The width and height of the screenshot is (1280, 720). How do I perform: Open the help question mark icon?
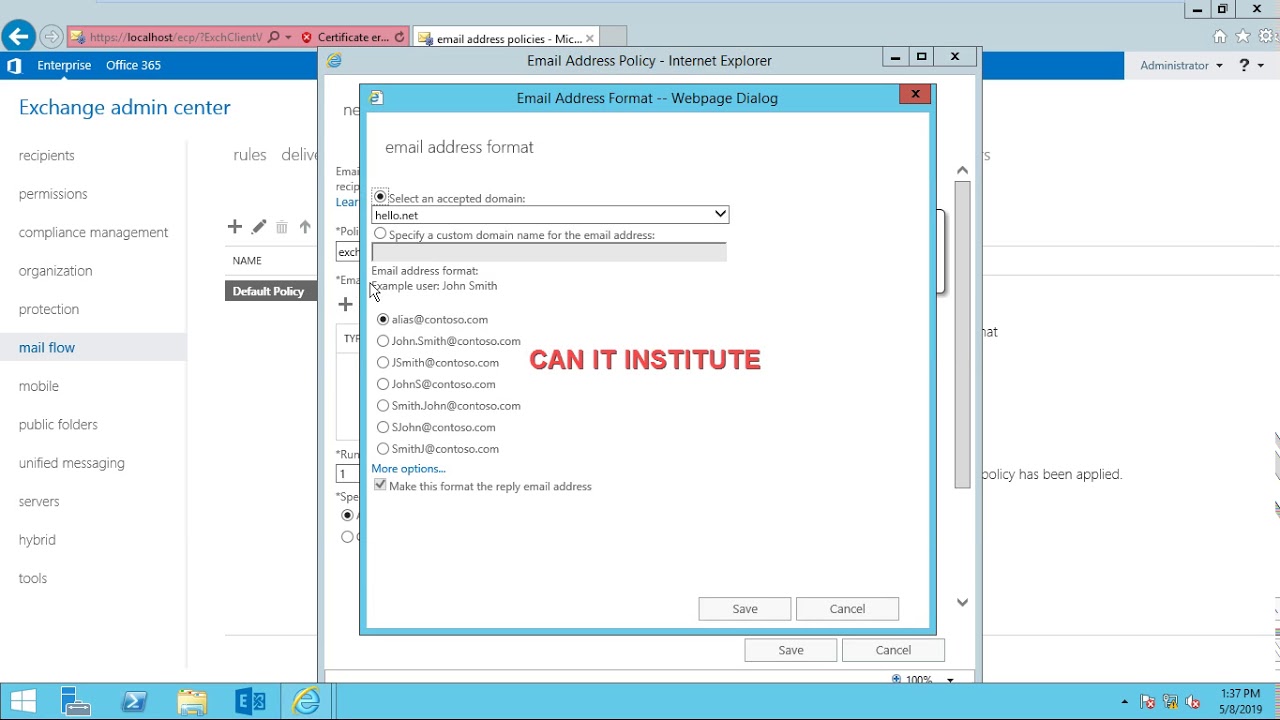coord(1244,65)
